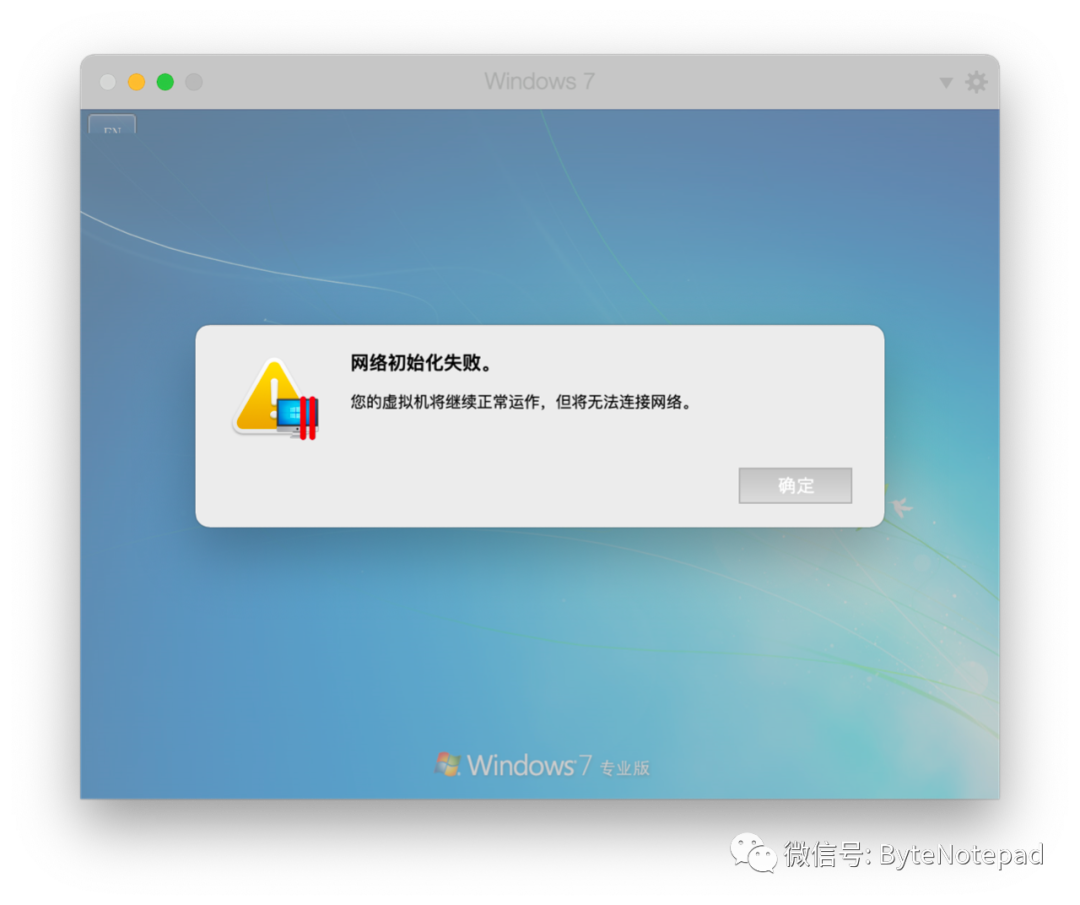Open the gear settings icon in title bar

[x=975, y=82]
